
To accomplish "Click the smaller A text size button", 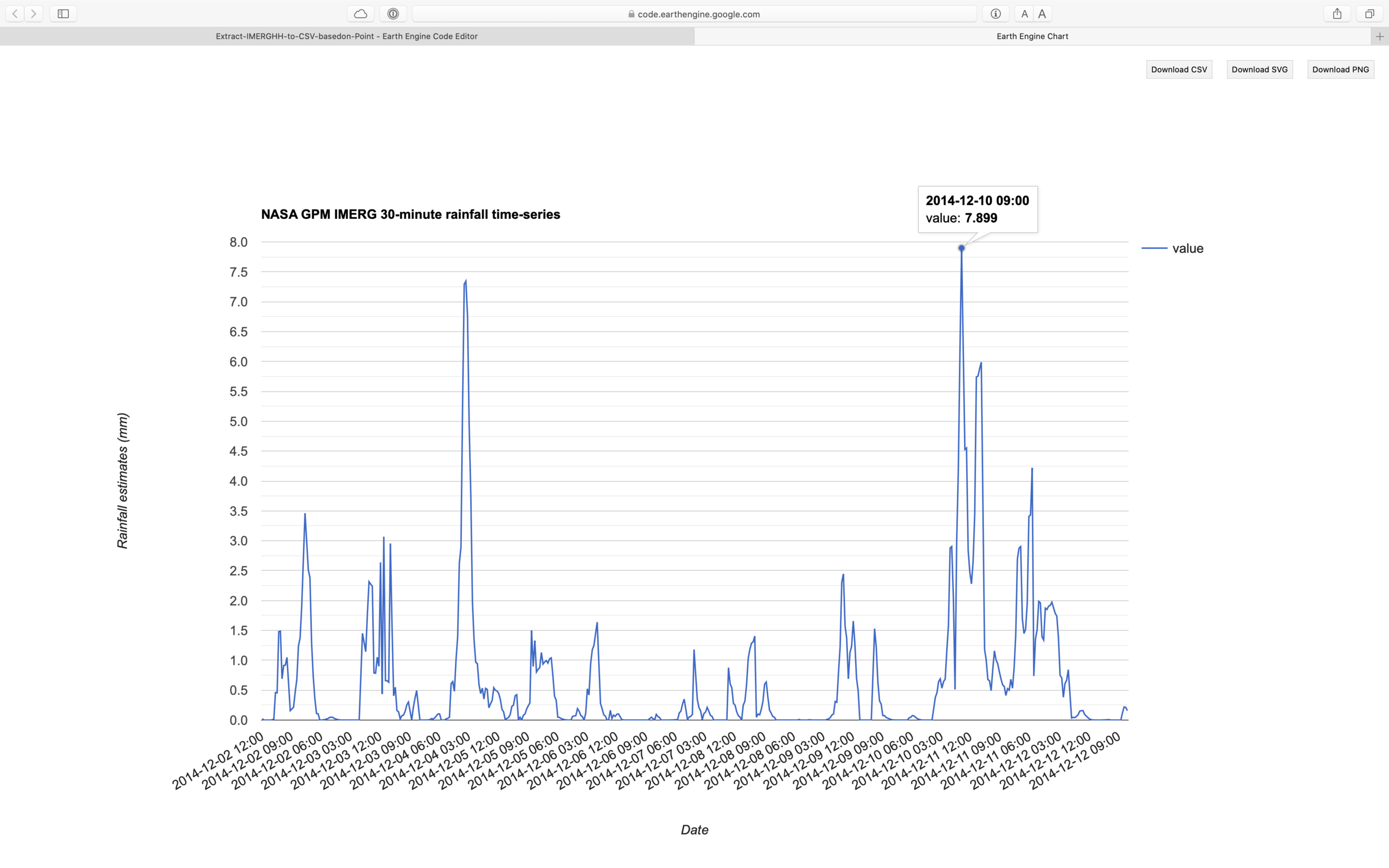I will click(1025, 14).
